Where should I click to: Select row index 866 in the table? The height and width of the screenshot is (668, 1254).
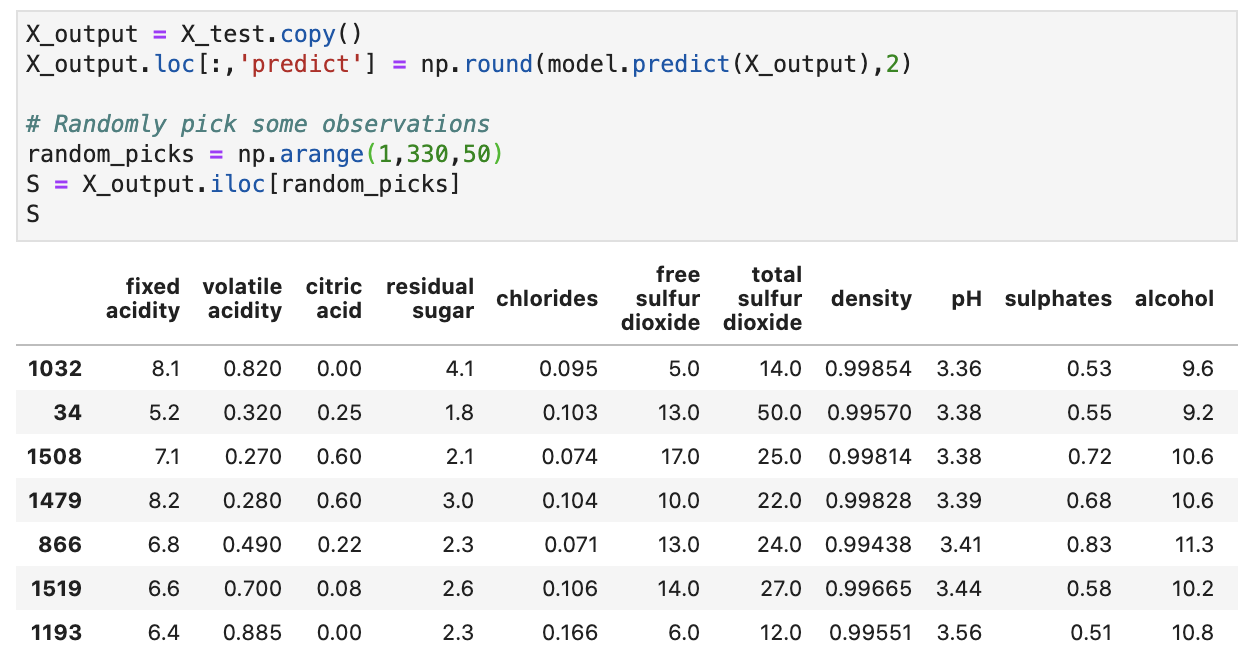[61, 545]
